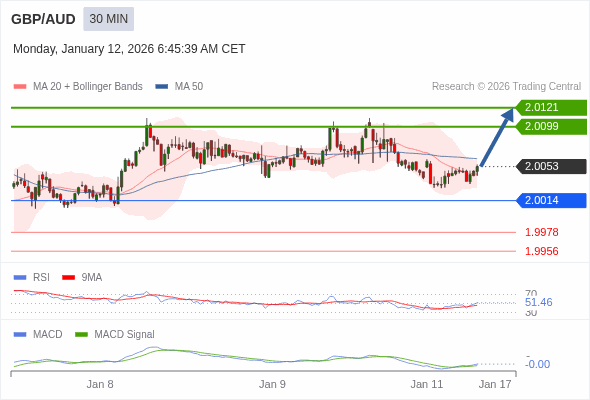Click the Jan 11 date axis label

(427, 384)
